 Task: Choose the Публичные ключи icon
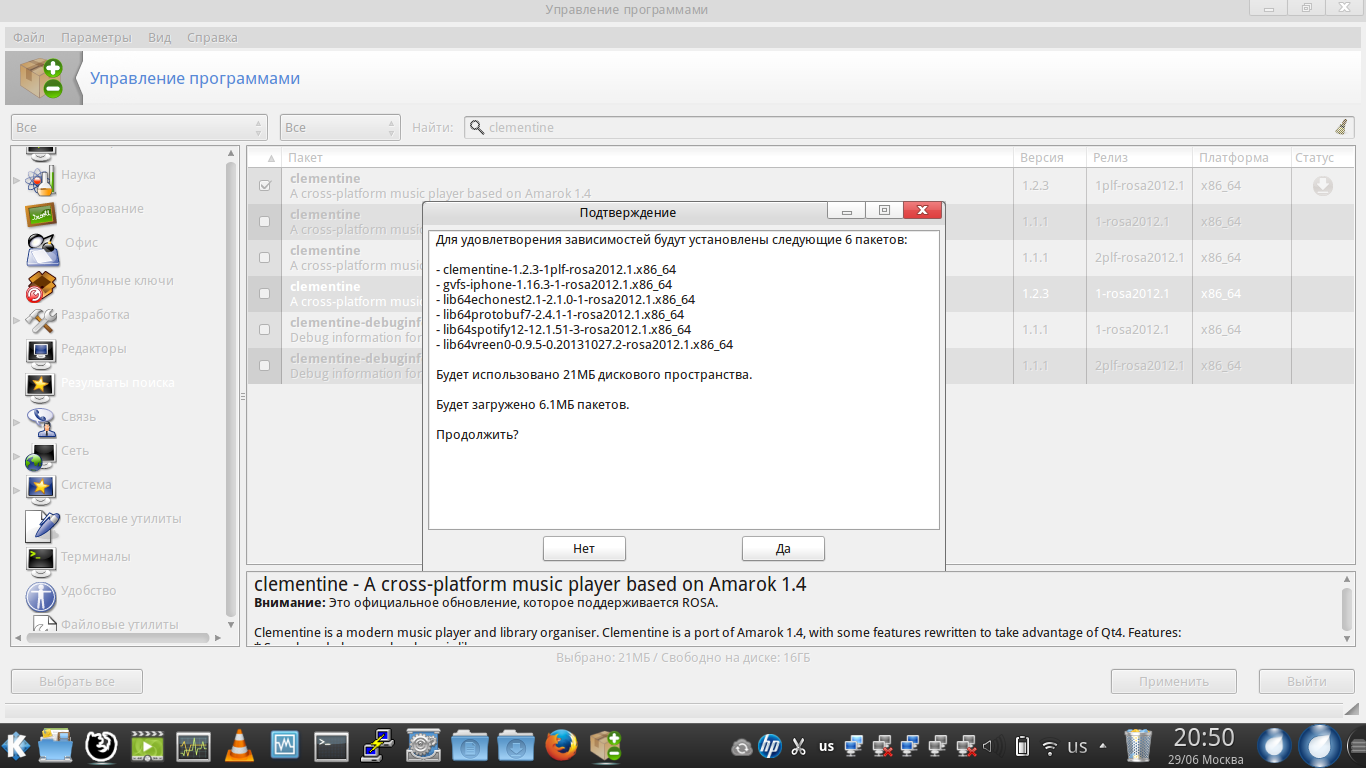click(x=40, y=285)
